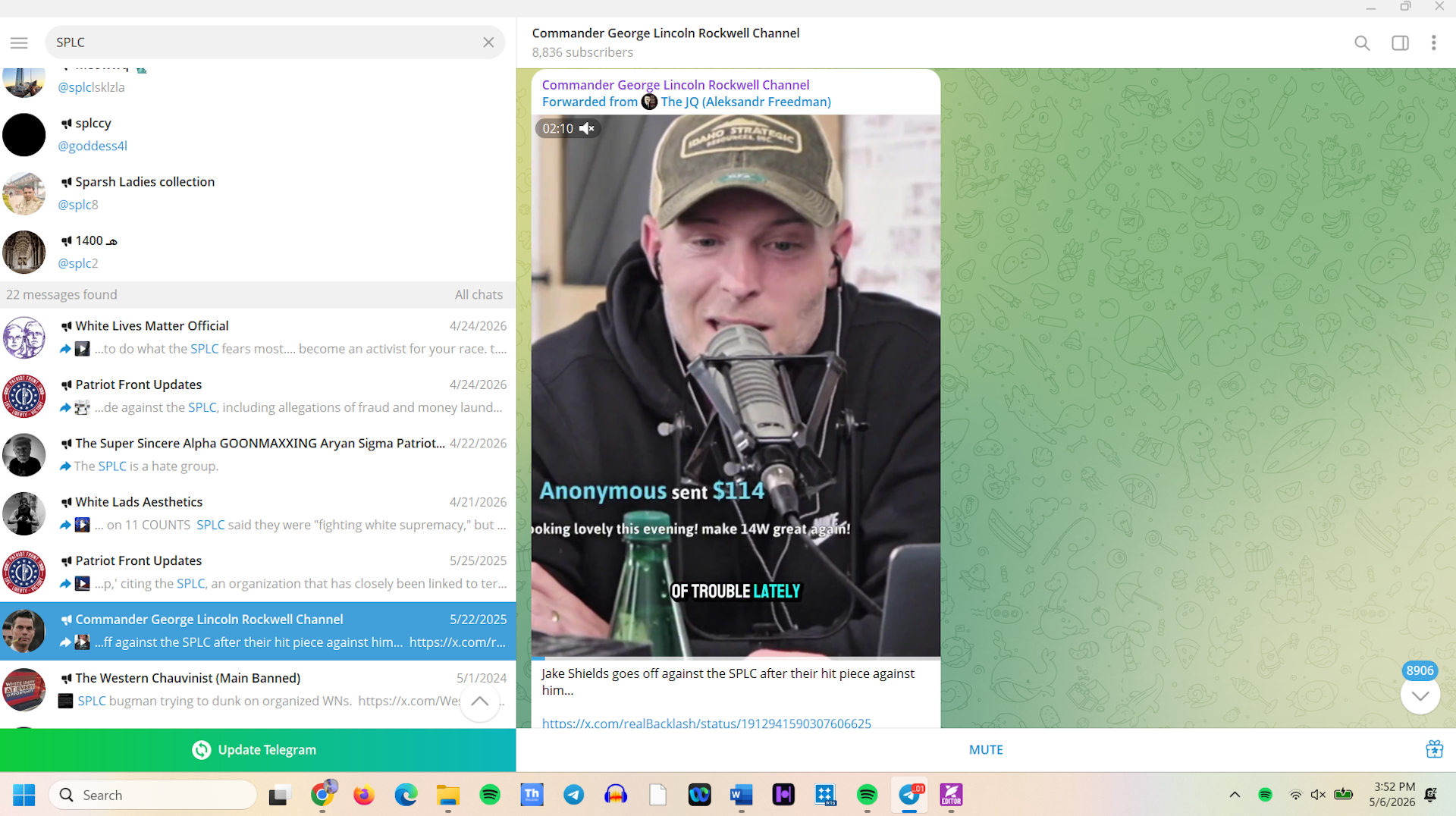Viewport: 1456px width, 816px height.
Task: Open the @splclsklzla channel result
Action: coord(258,83)
